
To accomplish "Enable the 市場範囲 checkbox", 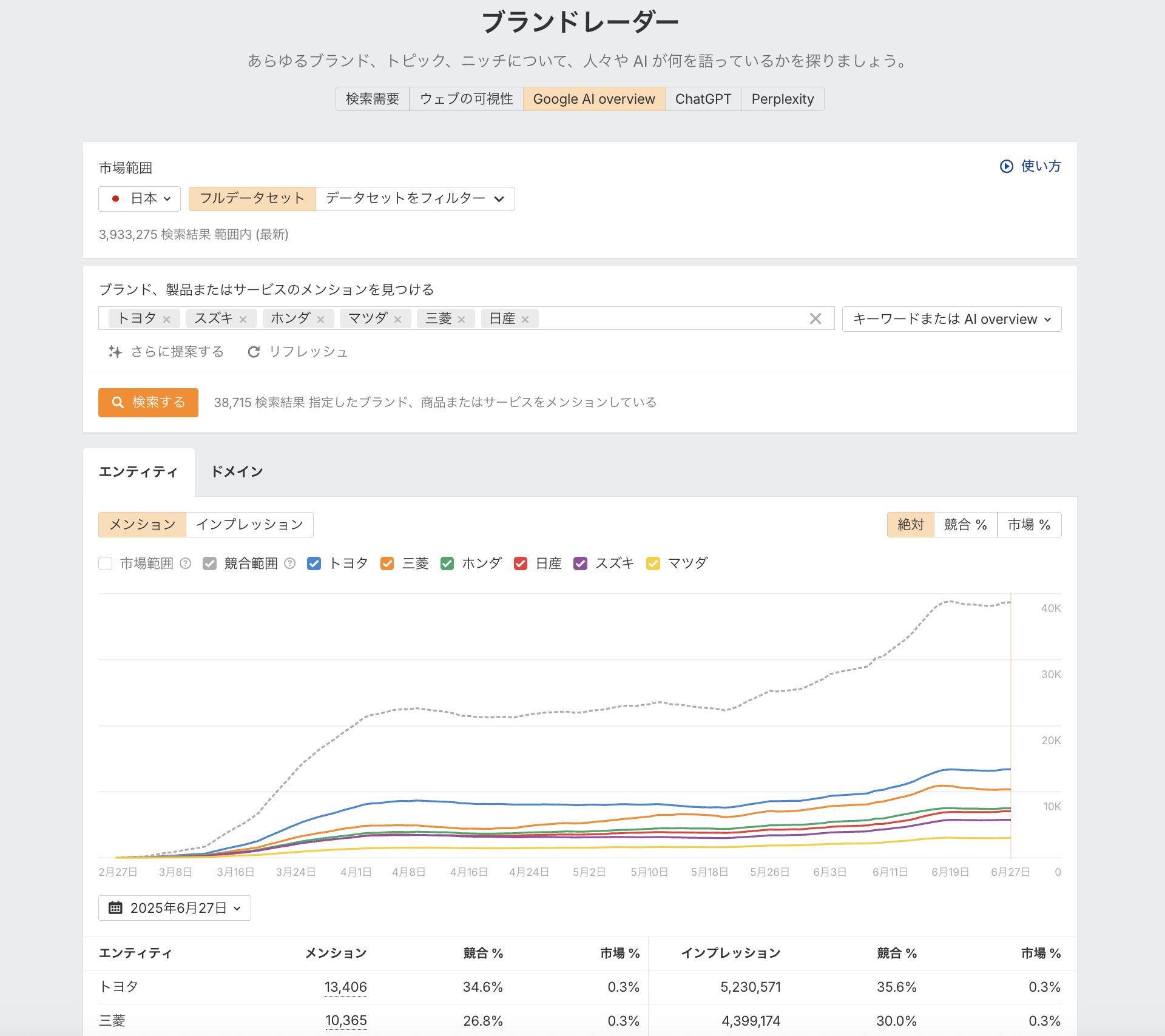I will pyautogui.click(x=106, y=563).
